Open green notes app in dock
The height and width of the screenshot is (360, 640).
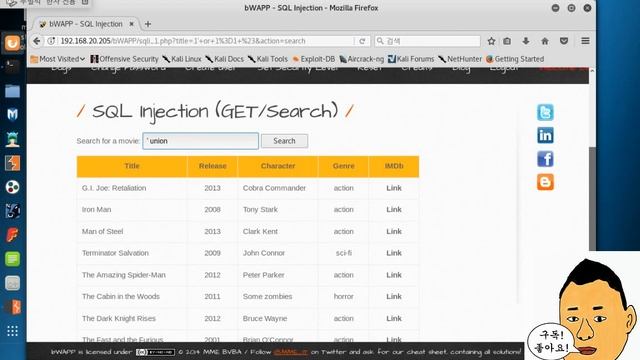(12, 259)
